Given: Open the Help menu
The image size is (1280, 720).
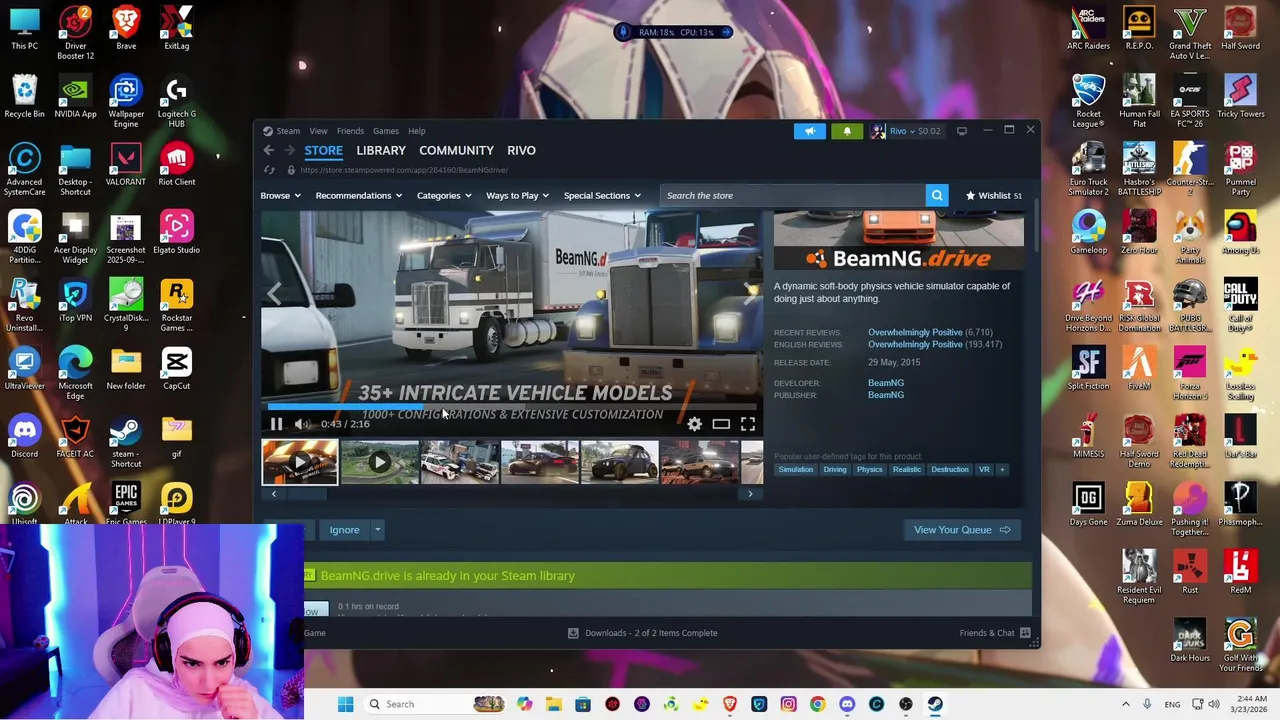Looking at the screenshot, I should click(416, 131).
